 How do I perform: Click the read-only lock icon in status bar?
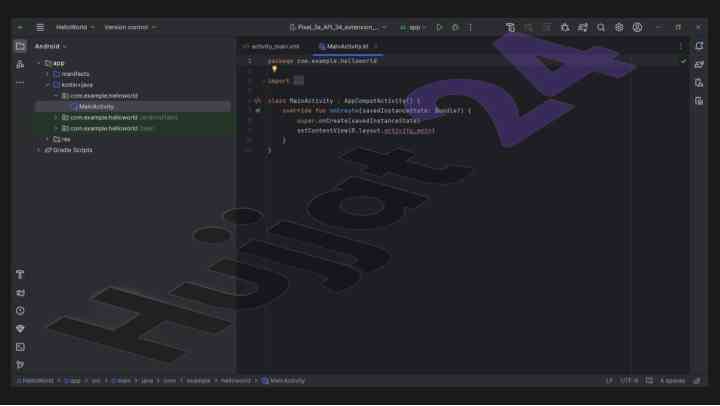point(697,381)
